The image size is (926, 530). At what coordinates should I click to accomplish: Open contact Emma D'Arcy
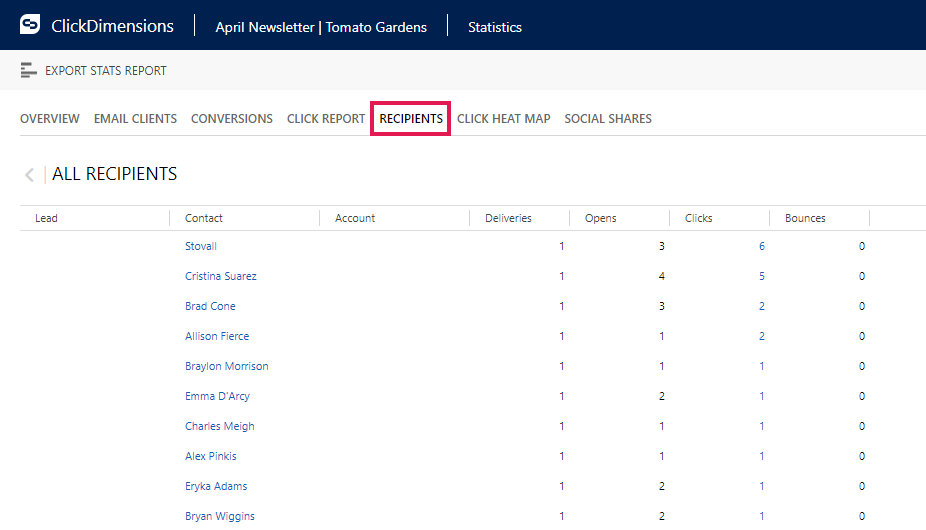point(217,396)
